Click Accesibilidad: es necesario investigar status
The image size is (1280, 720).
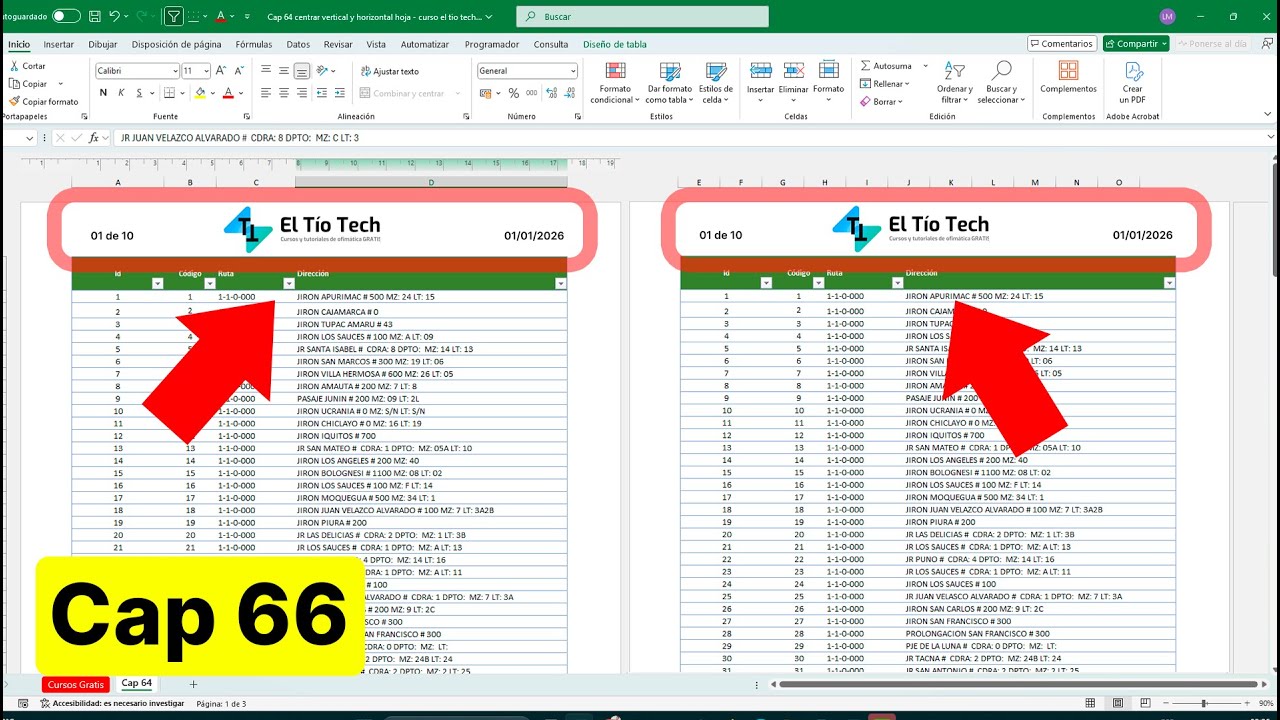click(111, 704)
